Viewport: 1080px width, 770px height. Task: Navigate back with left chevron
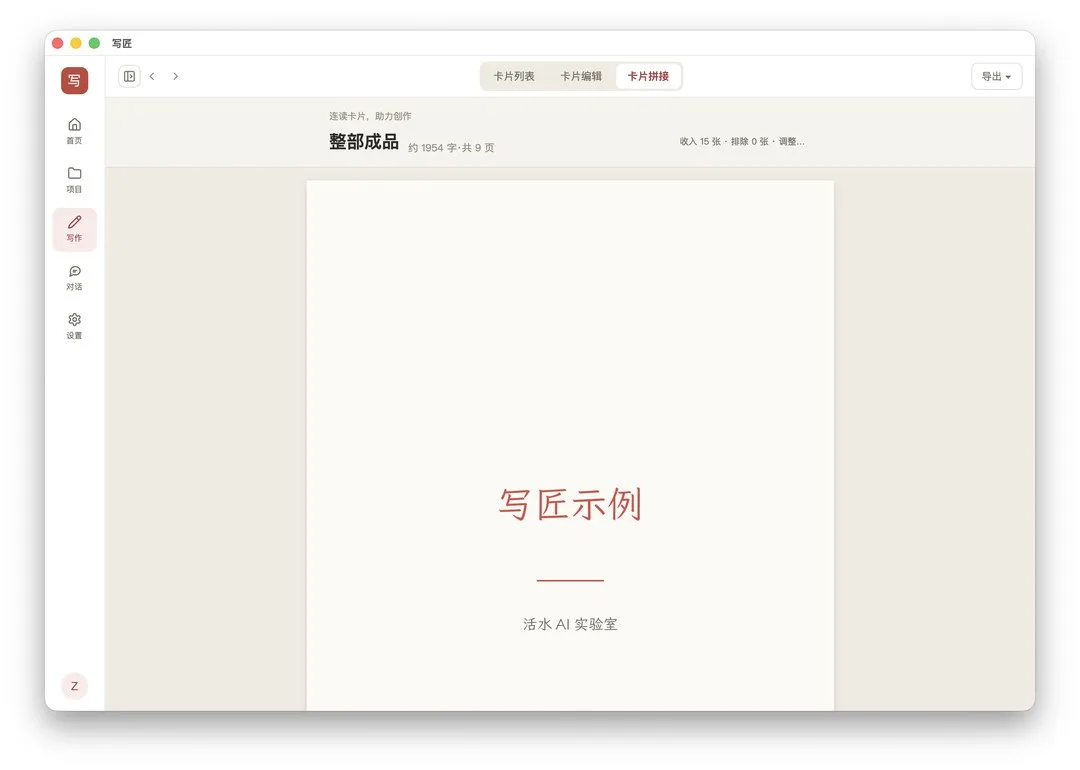click(152, 76)
